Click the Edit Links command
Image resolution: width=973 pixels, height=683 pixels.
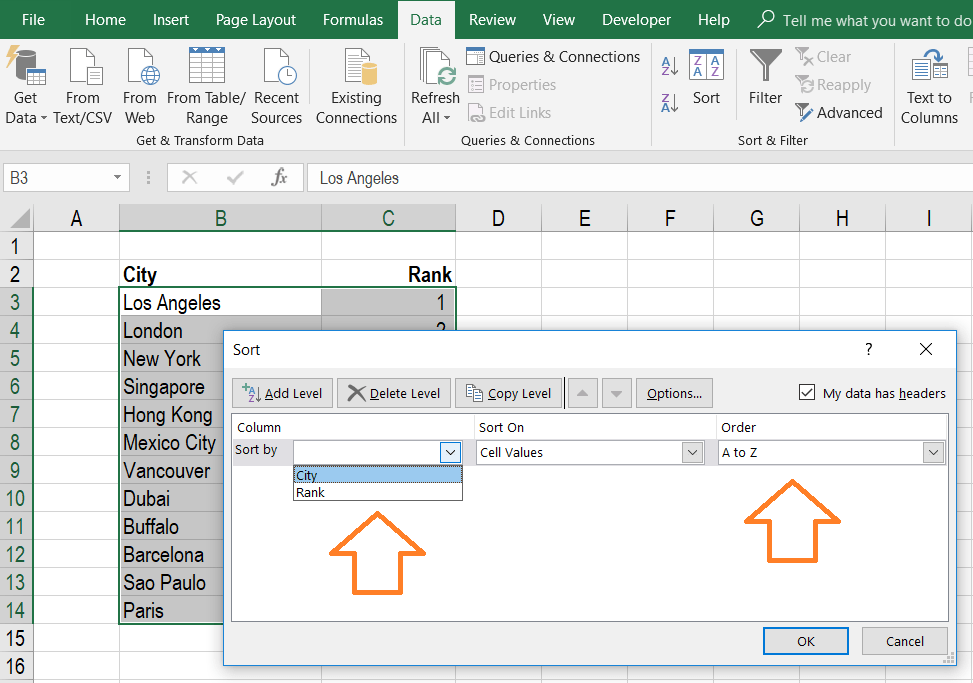[x=509, y=112]
